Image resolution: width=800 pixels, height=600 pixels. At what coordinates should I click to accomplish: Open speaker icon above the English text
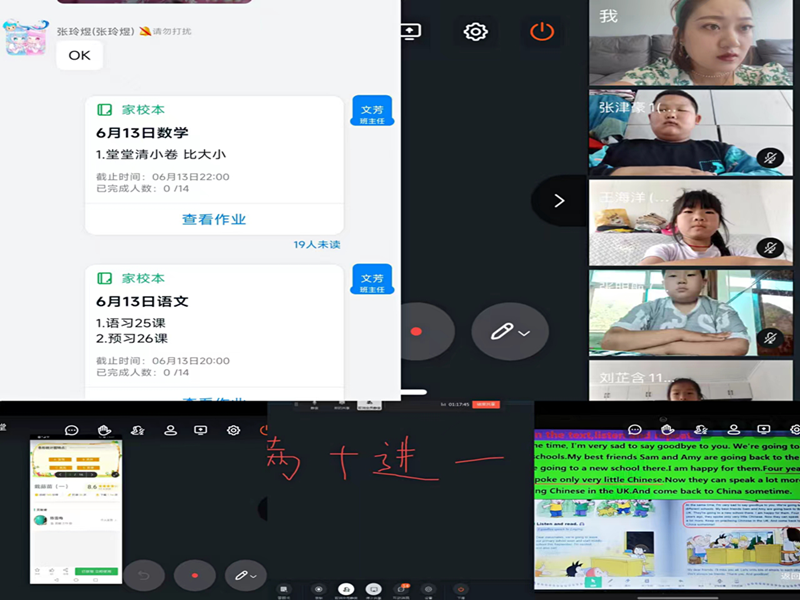[x=701, y=430]
